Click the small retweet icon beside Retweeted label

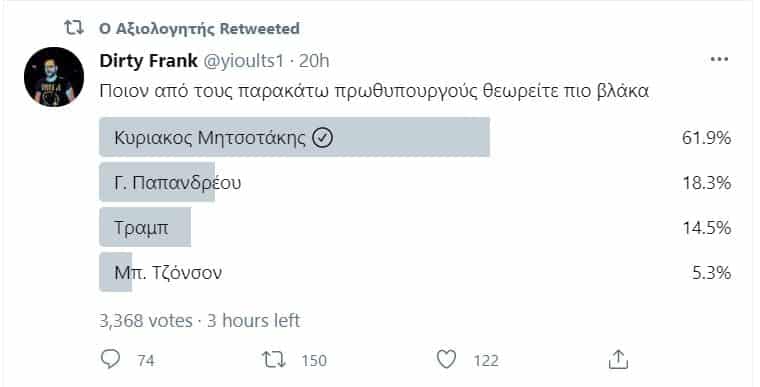click(74, 28)
